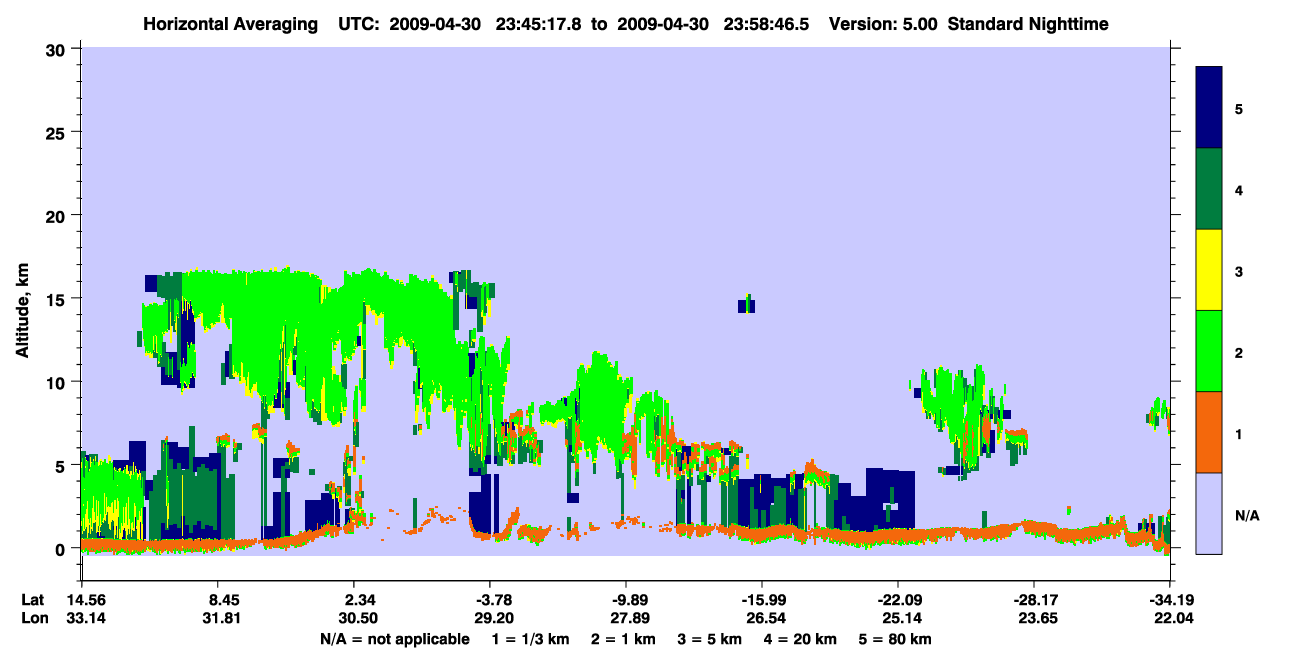Click the dark blue 5 colorbar segment
Image resolution: width=1300 pixels, height=667 pixels.
pyautogui.click(x=1209, y=108)
